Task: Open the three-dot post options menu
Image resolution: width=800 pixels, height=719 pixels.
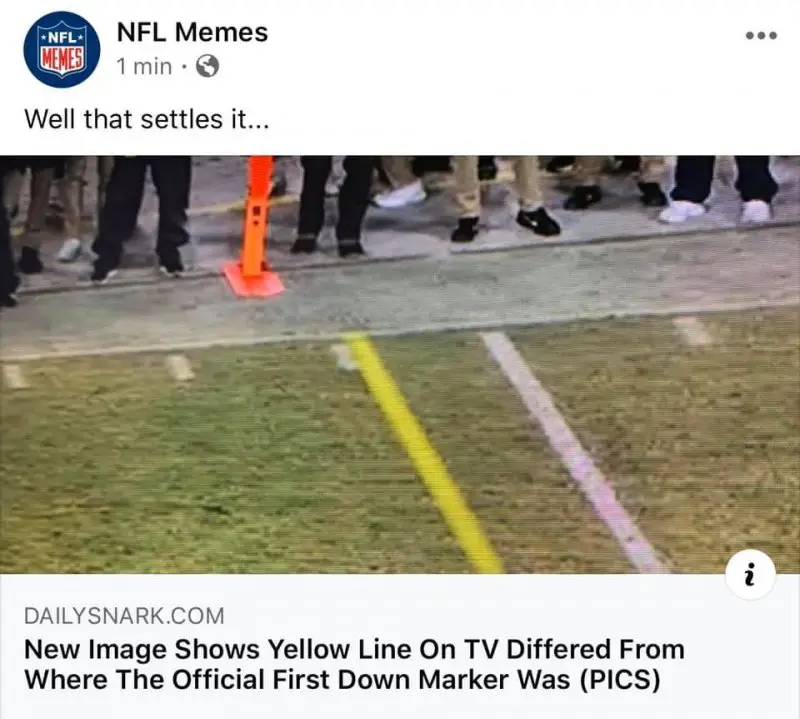Action: tap(761, 36)
